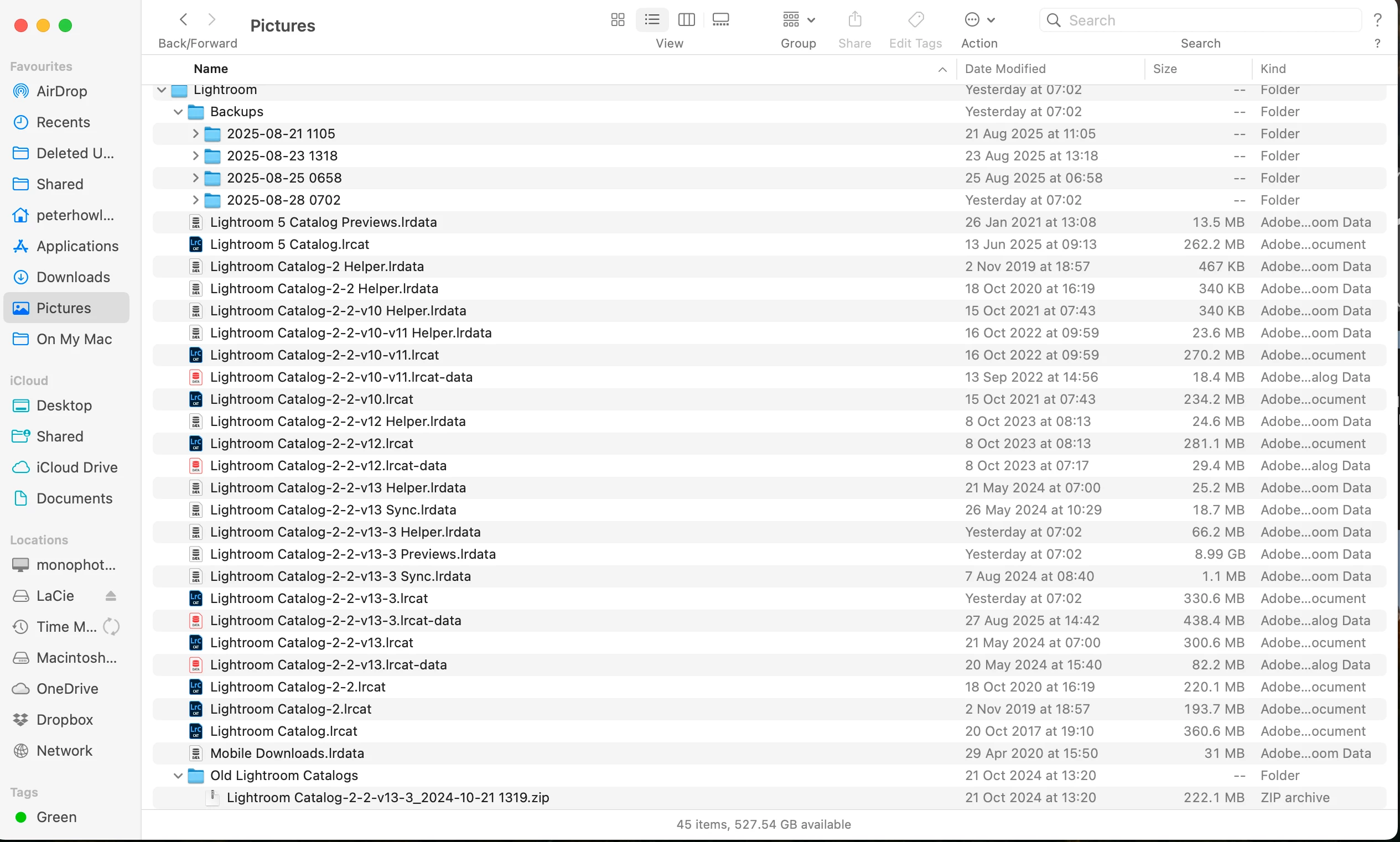
Task: Select the Green tag
Action: coord(56,817)
